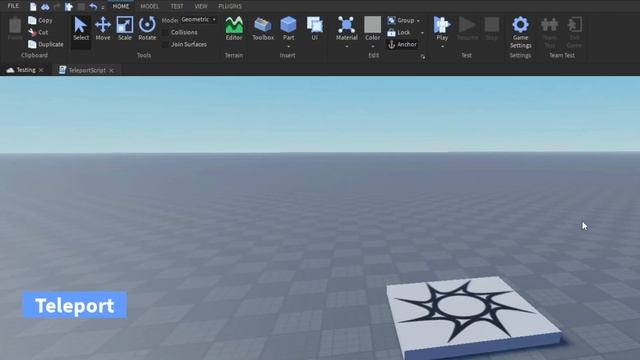Click the Group icon
This screenshot has height=360, width=640.
pos(391,20)
